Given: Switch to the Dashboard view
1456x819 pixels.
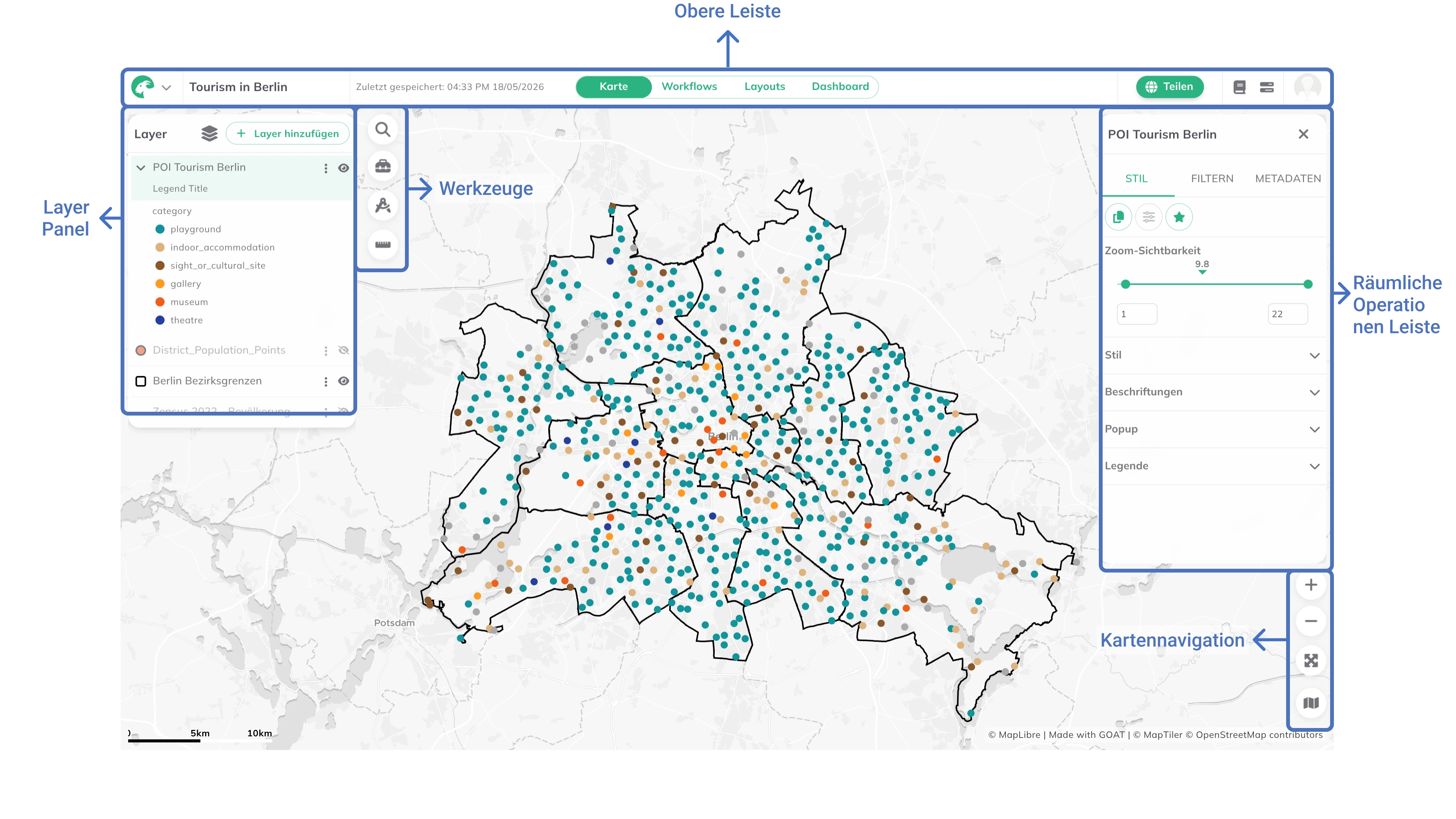Looking at the screenshot, I should (841, 86).
